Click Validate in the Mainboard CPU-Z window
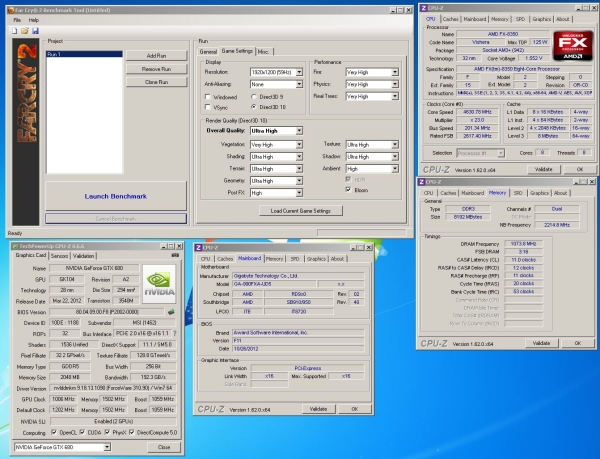 (318, 409)
